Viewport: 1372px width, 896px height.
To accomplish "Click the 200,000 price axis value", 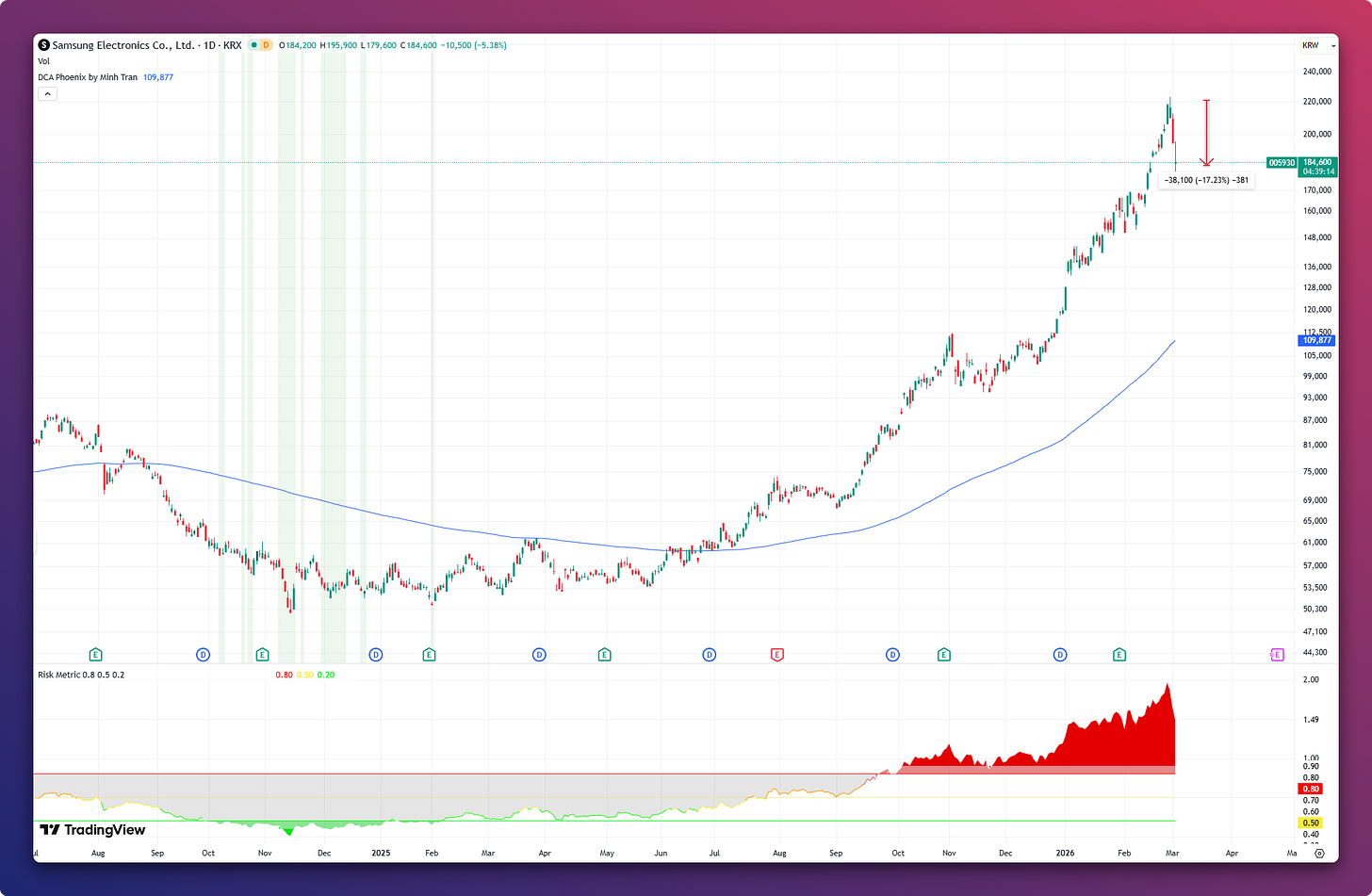I will [1317, 134].
